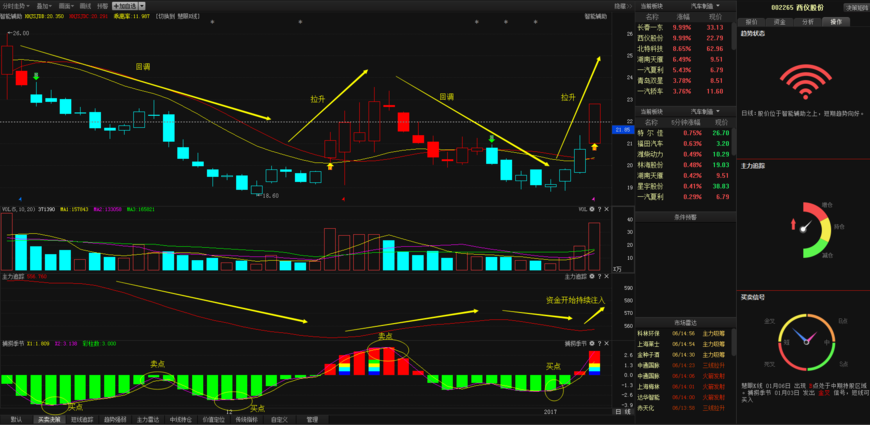Click the 持股 toolbar item
Image resolution: width=870 pixels, height=425 pixels.
102,6
